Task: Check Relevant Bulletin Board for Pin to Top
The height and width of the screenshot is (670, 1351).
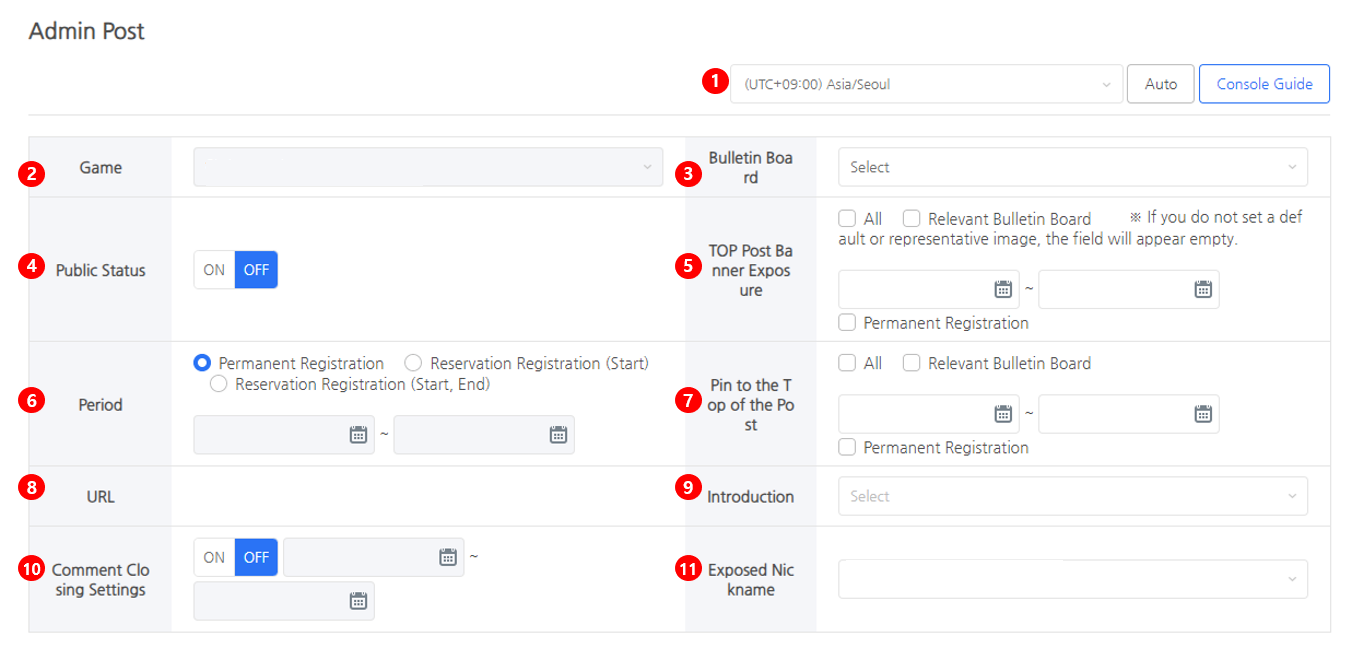Action: click(912, 364)
